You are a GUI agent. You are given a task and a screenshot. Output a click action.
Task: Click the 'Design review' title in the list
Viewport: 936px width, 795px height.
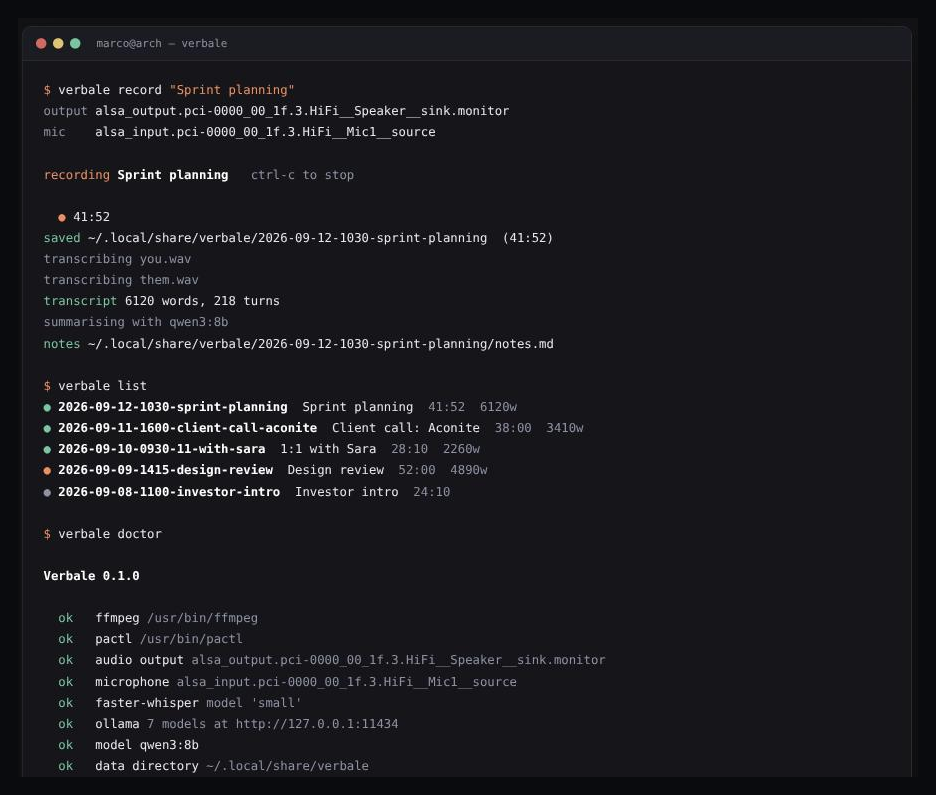tap(335, 470)
